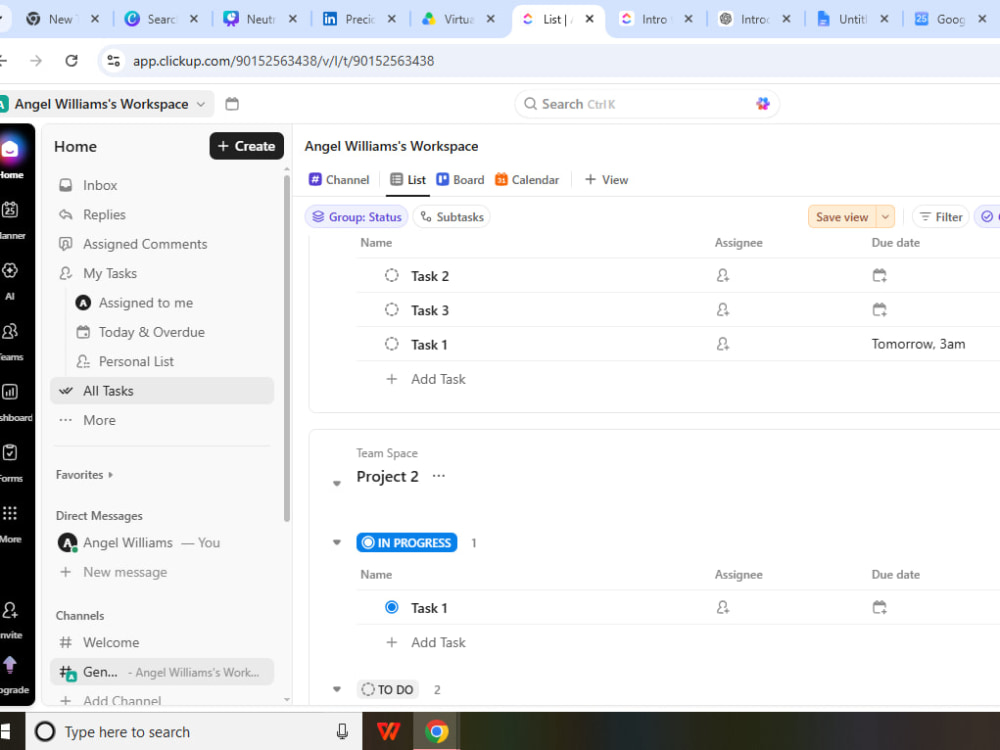Open Project 2 ellipsis options
1000x750 pixels.
point(439,476)
